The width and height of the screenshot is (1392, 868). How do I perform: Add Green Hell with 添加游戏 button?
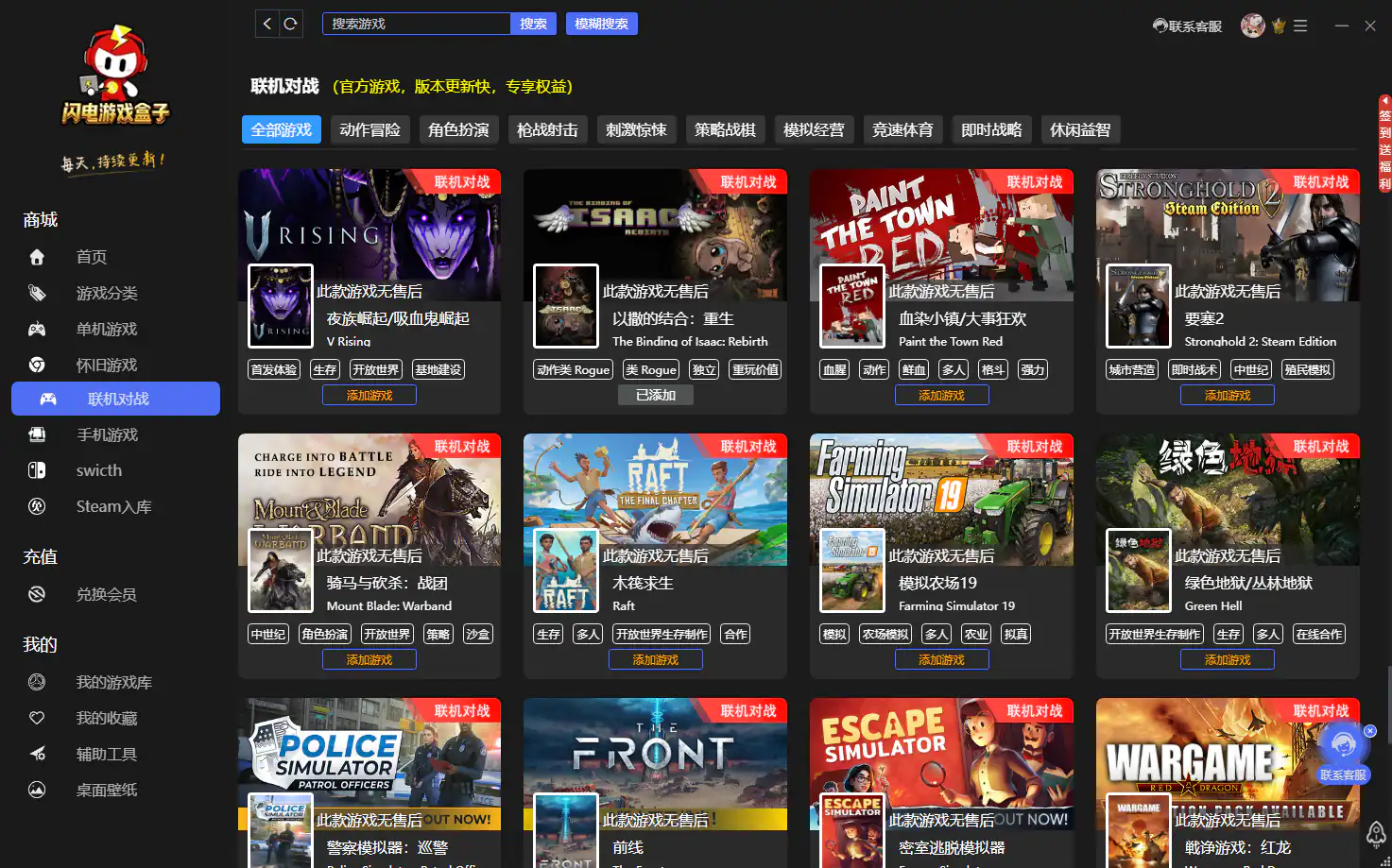click(x=1228, y=659)
